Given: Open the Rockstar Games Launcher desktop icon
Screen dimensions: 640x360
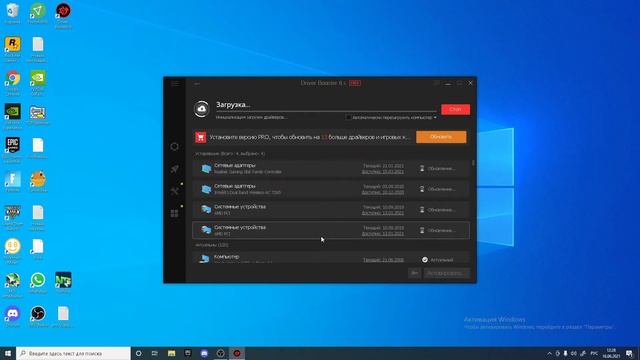Looking at the screenshot, I should click(x=13, y=49).
